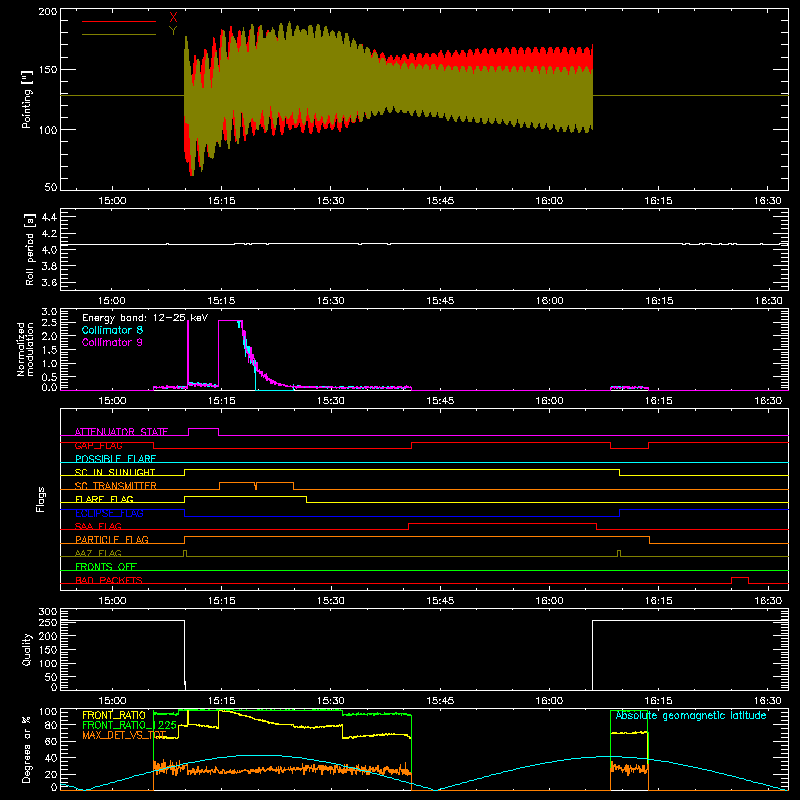Image resolution: width=800 pixels, height=800 pixels.
Task: Click the 'Flags' vertical axis title
Action: [x=40, y=499]
